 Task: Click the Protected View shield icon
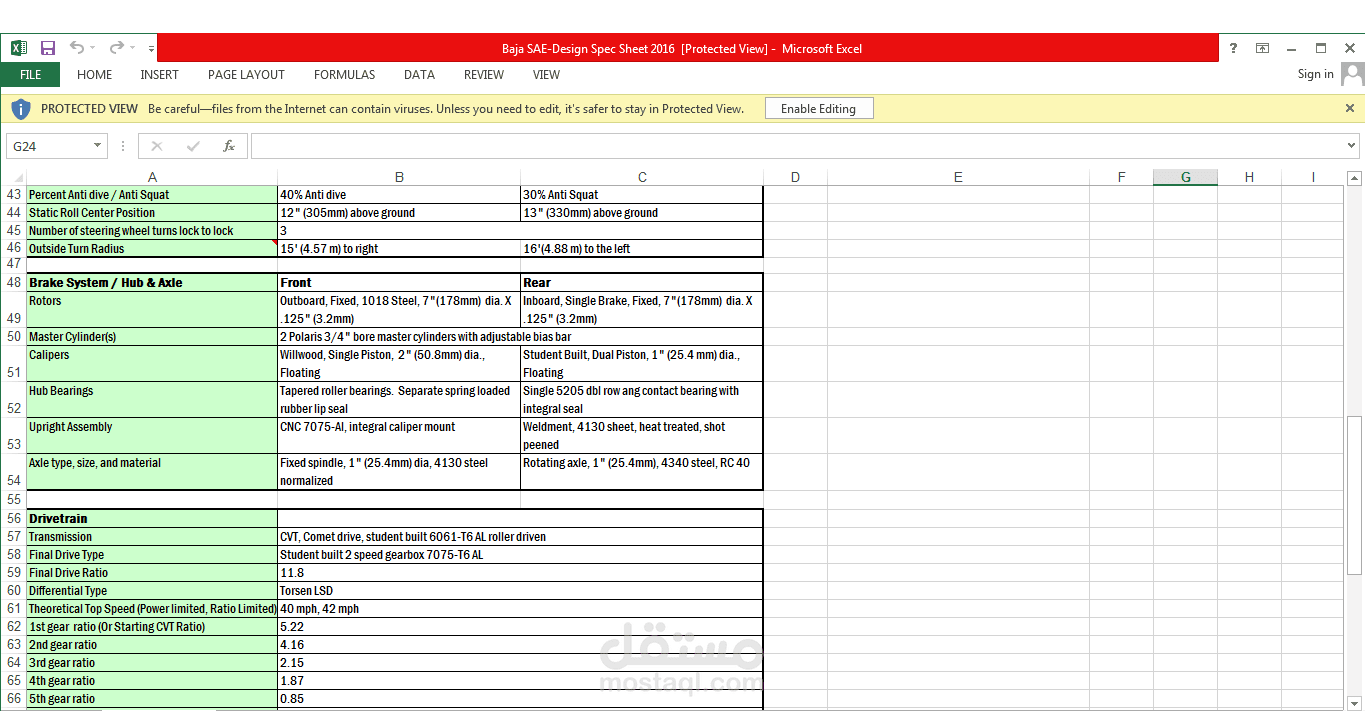(21, 108)
